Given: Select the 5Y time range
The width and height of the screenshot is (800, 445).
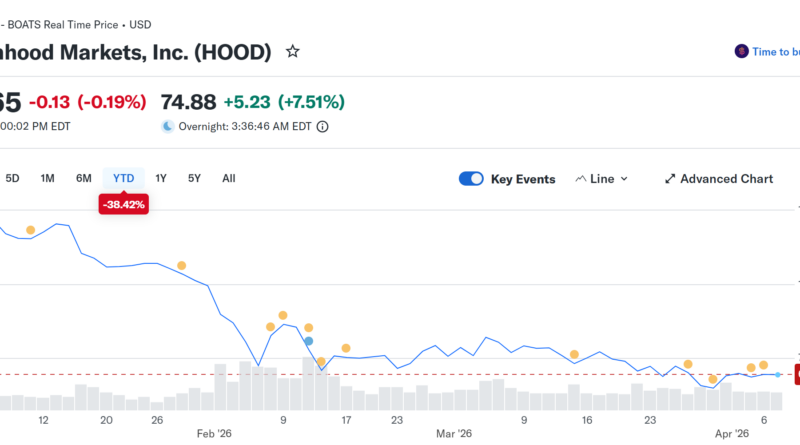Looking at the screenshot, I should coord(194,178).
